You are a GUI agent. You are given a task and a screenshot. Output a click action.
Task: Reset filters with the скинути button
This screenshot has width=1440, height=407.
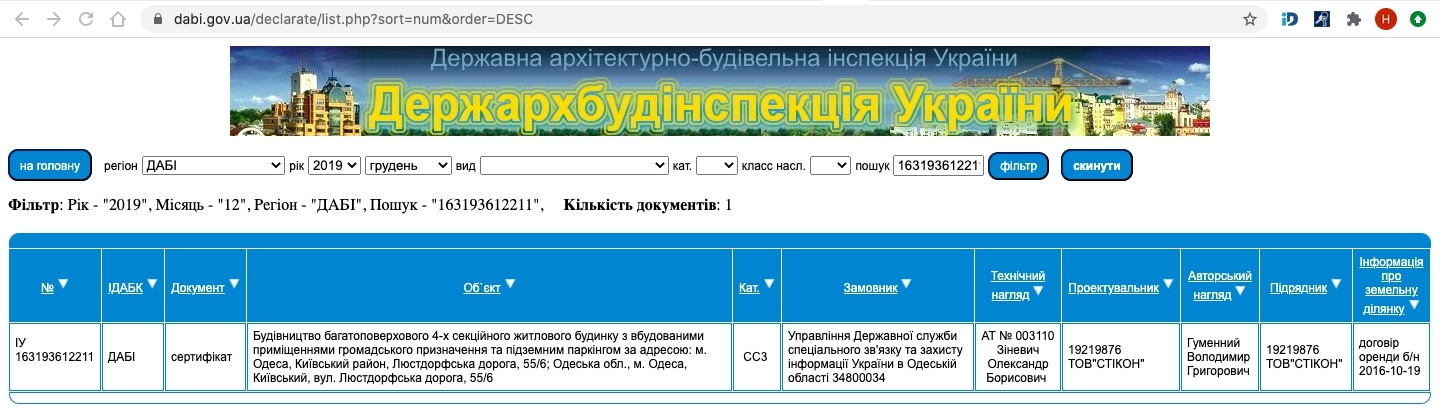(1097, 165)
